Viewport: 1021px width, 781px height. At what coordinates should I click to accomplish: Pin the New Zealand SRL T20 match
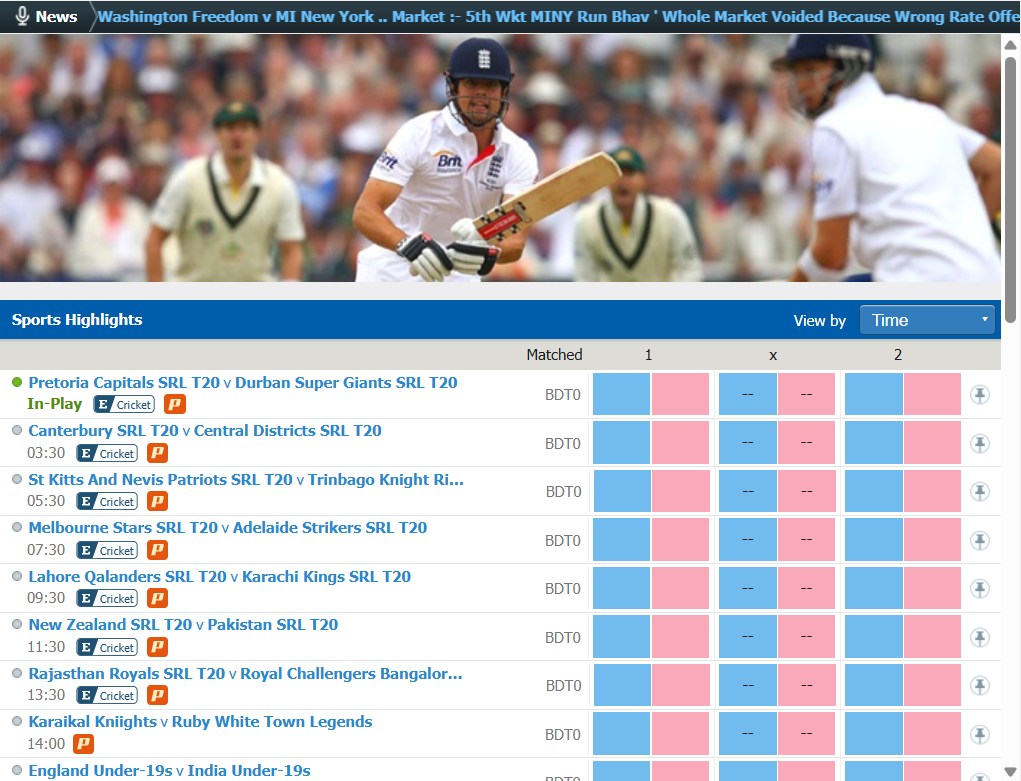(980, 638)
